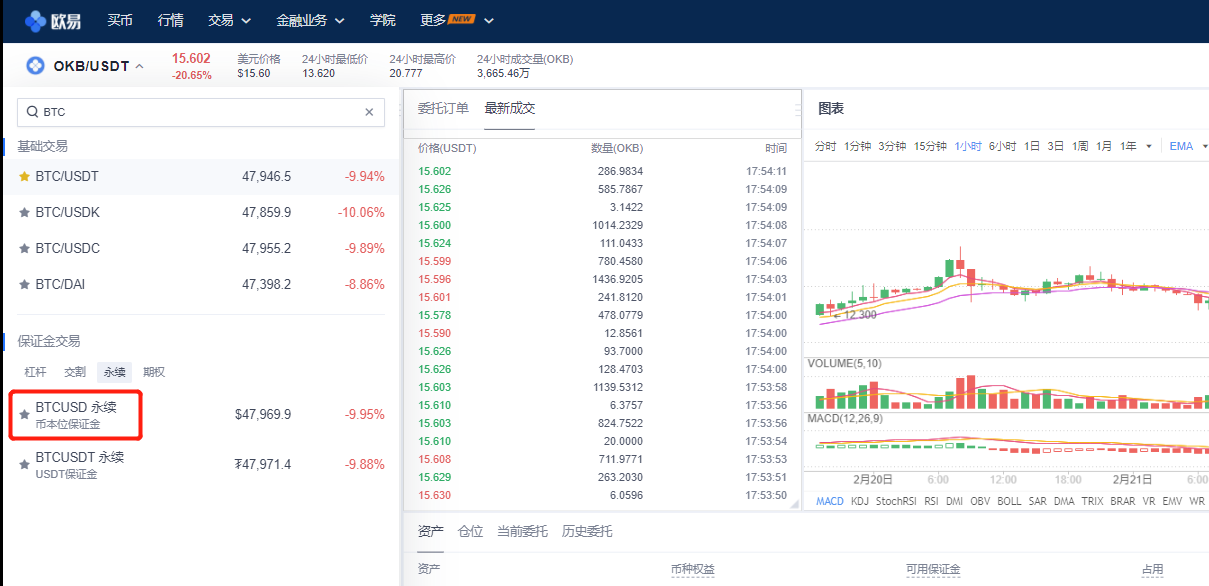Open the more time intervals dropdown after 1年
Screen dimensions: 1209x586
click(x=1149, y=146)
